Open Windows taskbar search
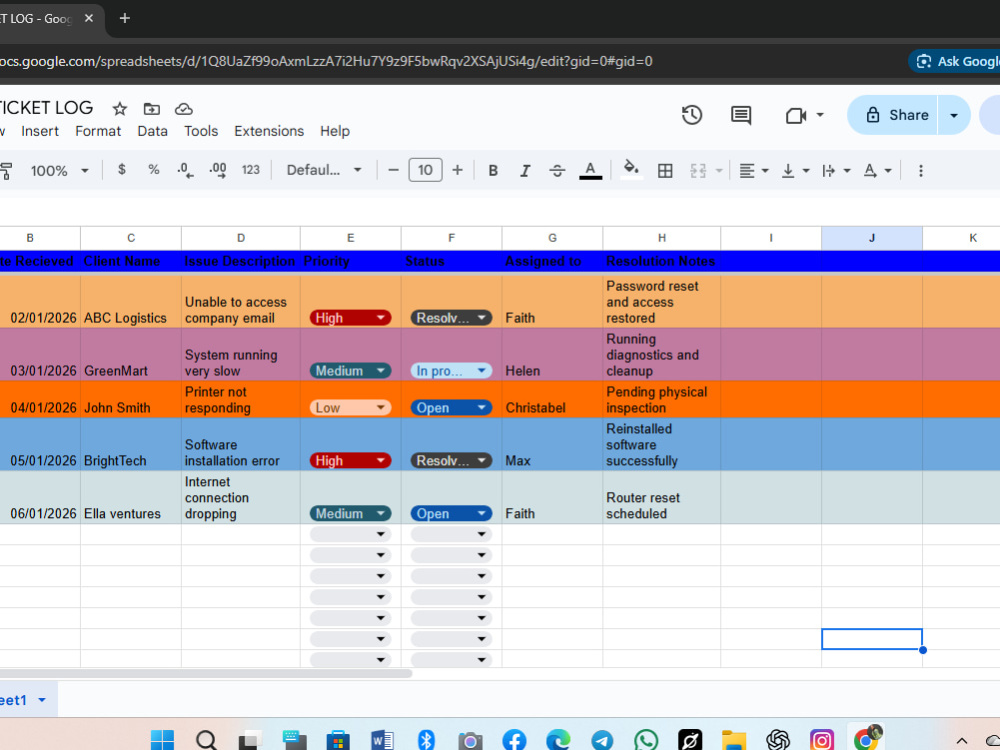The height and width of the screenshot is (750, 1000). 207,740
